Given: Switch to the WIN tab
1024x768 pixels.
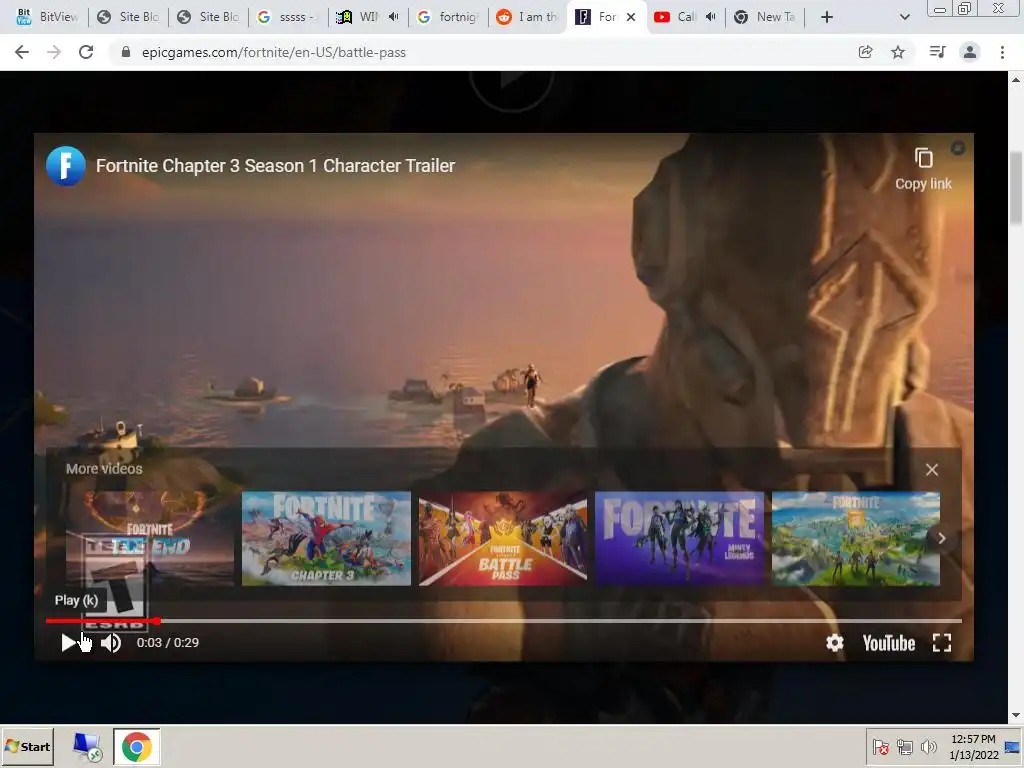Looking at the screenshot, I should pos(359,17).
